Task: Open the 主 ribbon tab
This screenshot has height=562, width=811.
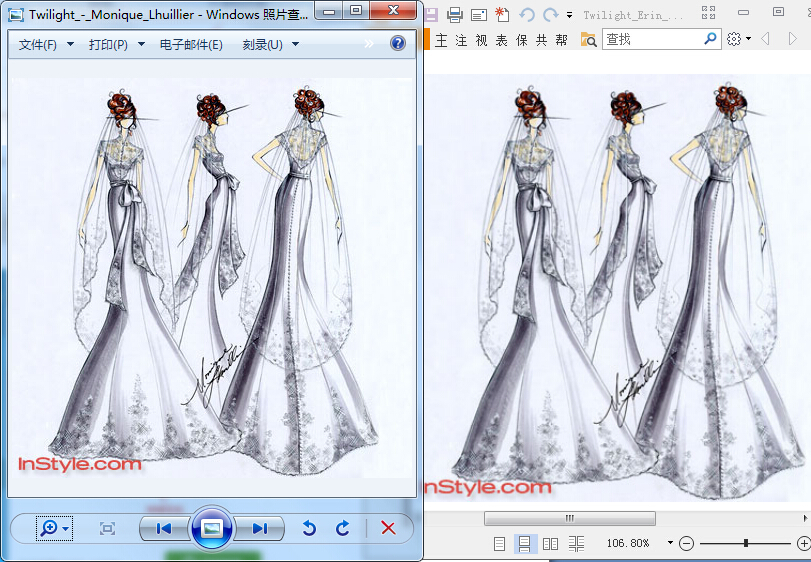Action: point(441,40)
